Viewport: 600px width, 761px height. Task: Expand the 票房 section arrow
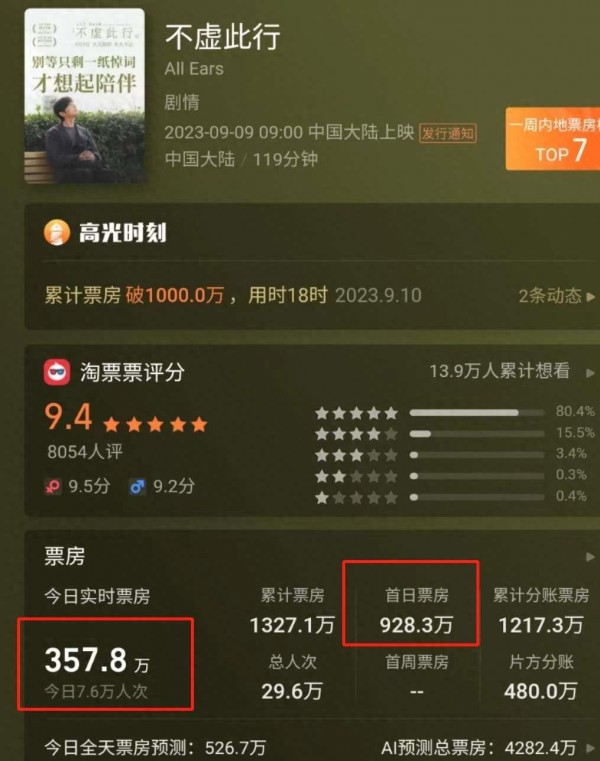coord(590,557)
